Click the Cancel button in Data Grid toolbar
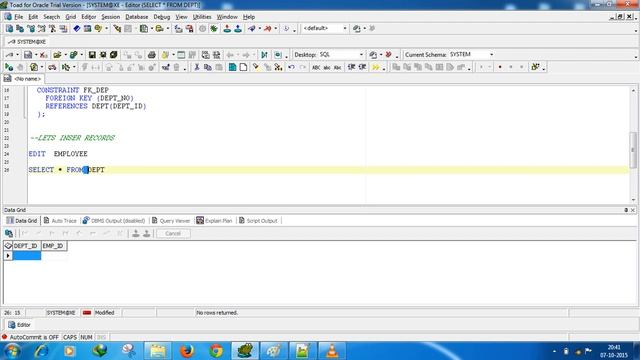 tap(173, 233)
